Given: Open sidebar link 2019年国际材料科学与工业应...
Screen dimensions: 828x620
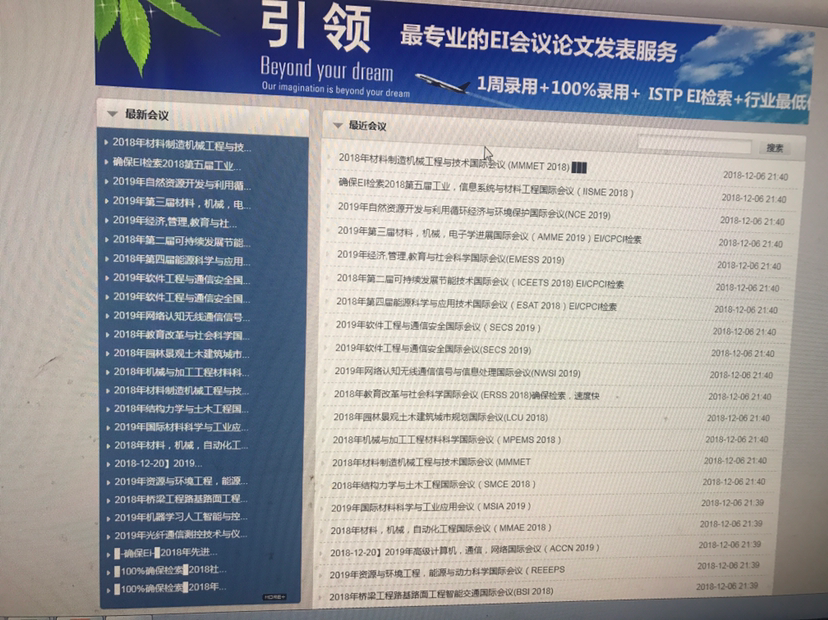Looking at the screenshot, I should (181, 427).
